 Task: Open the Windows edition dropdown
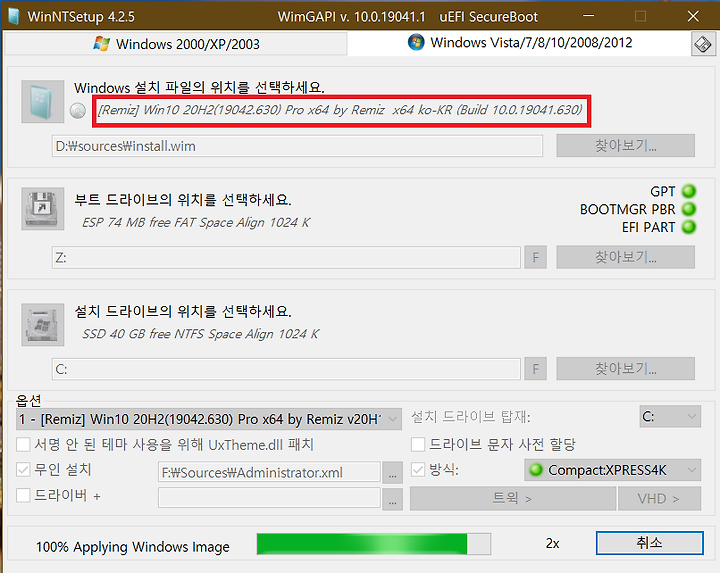point(208,419)
